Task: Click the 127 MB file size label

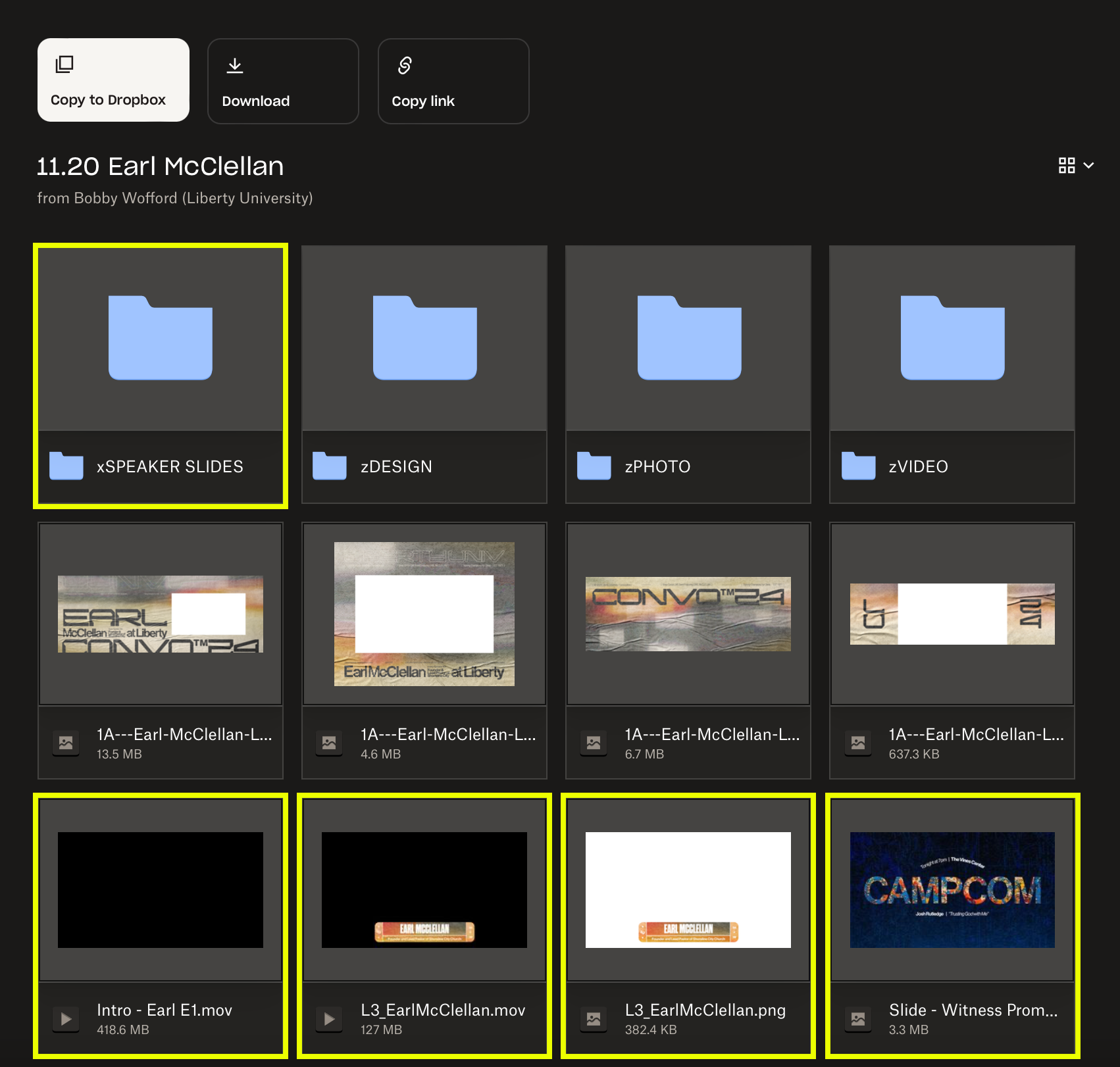Action: click(x=381, y=1030)
